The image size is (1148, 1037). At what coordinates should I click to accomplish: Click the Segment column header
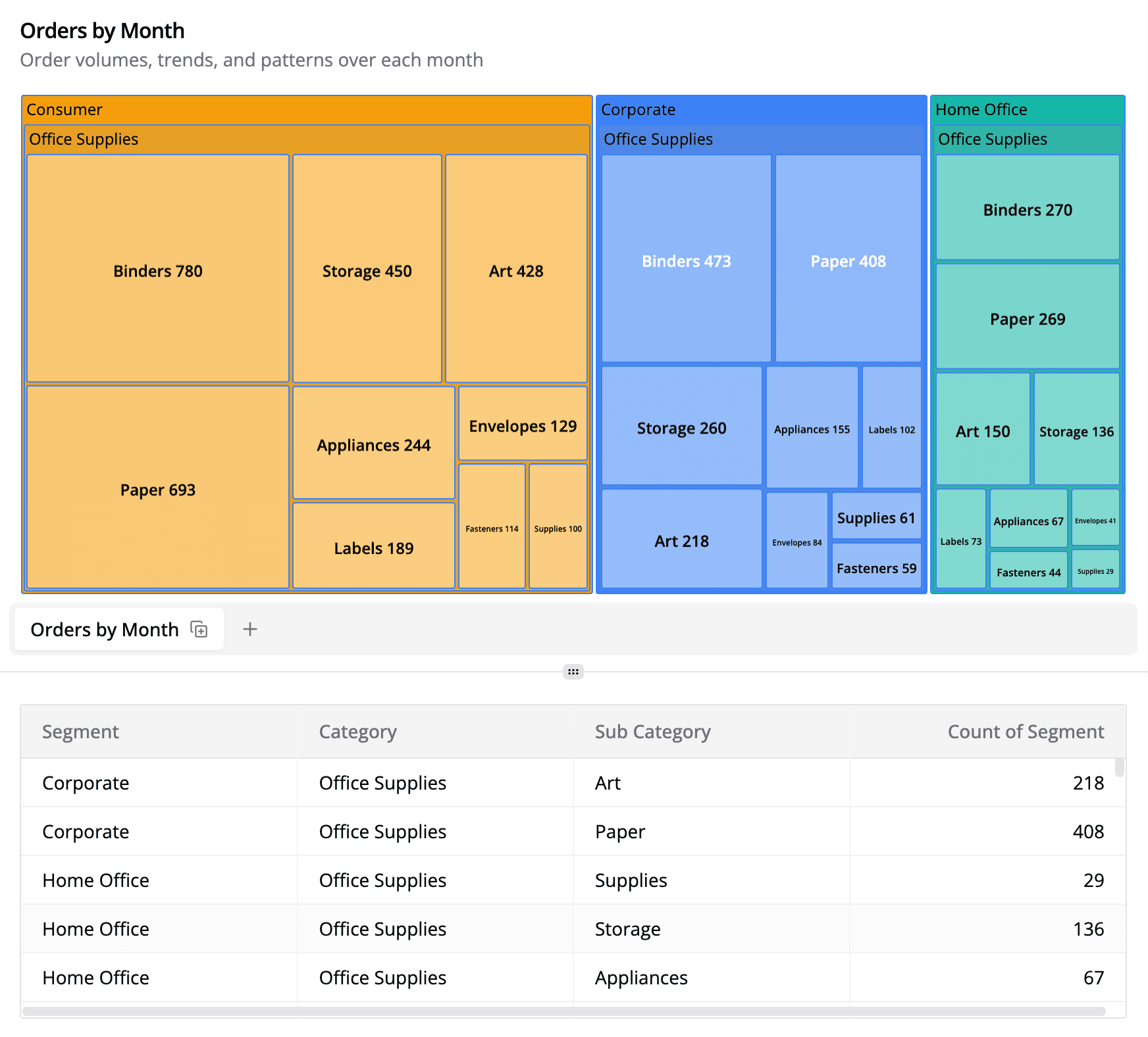(80, 731)
